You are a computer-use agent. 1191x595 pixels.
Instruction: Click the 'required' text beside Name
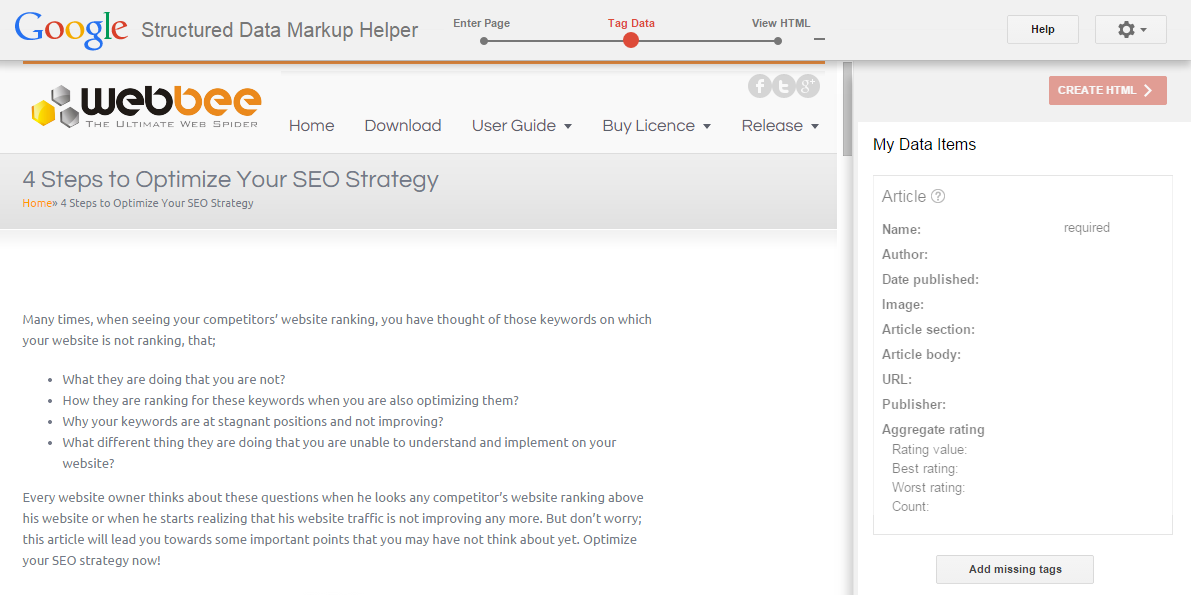1086,228
